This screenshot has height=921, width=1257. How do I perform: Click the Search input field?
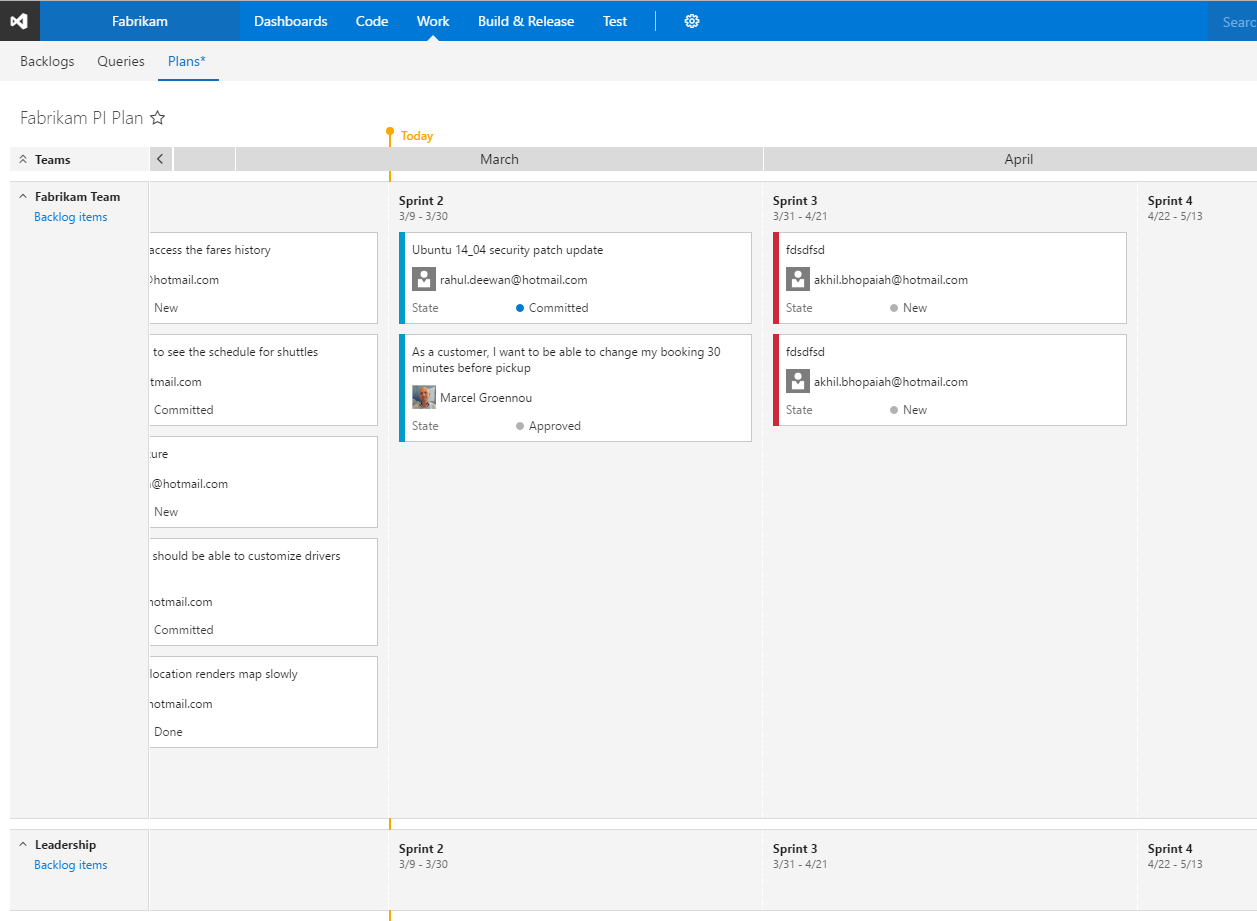click(x=1237, y=20)
